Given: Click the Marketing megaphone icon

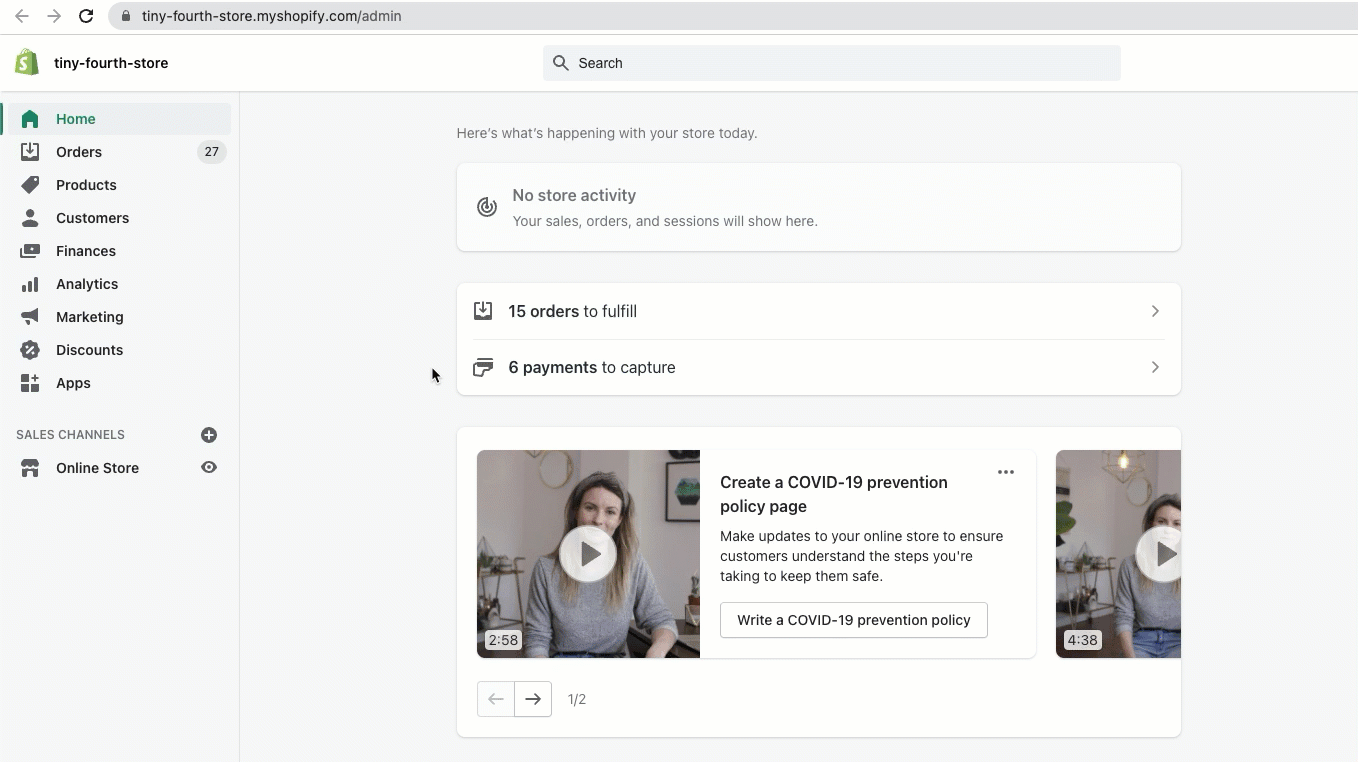Looking at the screenshot, I should tap(30, 317).
